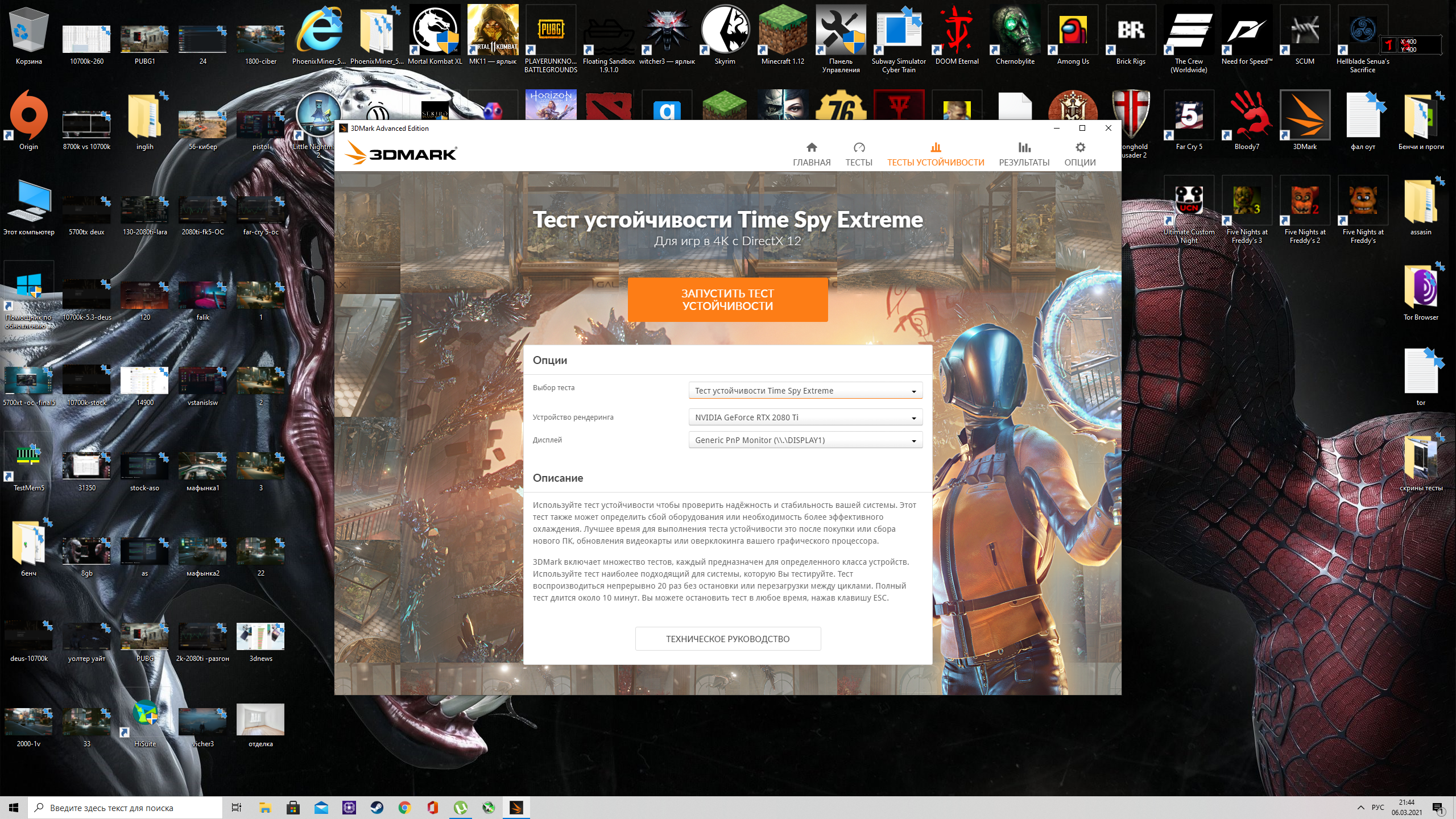Open ОПЦИИ gear settings tab
The image size is (1456, 819).
pyautogui.click(x=1080, y=154)
